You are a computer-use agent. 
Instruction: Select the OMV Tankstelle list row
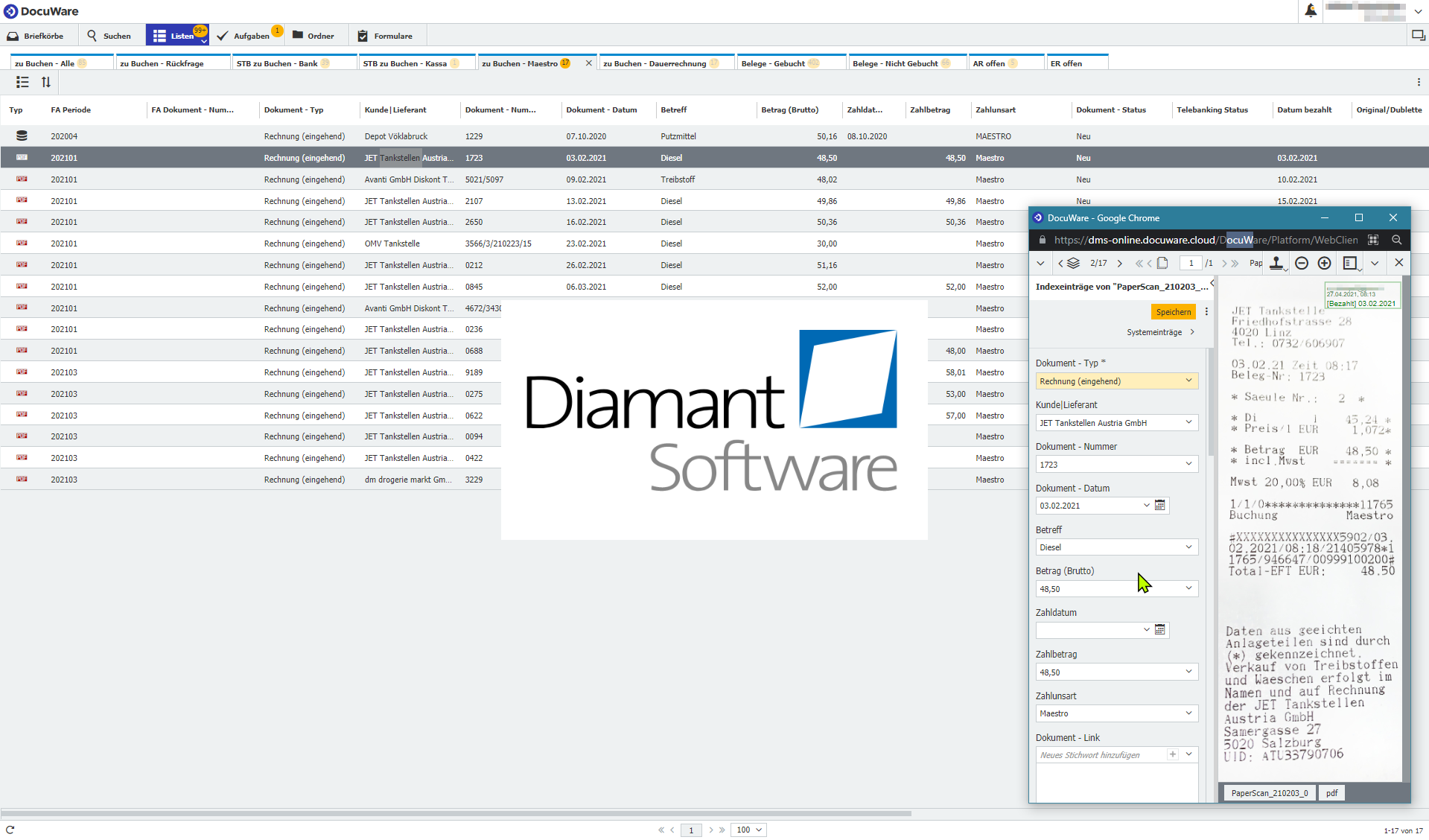514,244
